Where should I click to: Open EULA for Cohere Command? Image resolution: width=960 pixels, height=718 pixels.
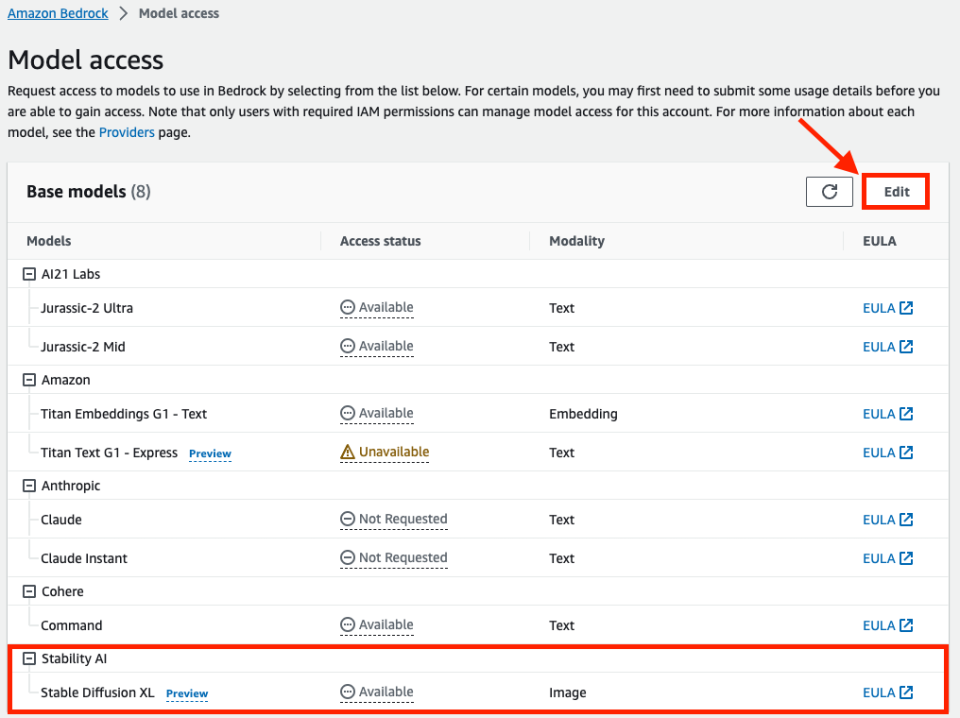click(887, 626)
